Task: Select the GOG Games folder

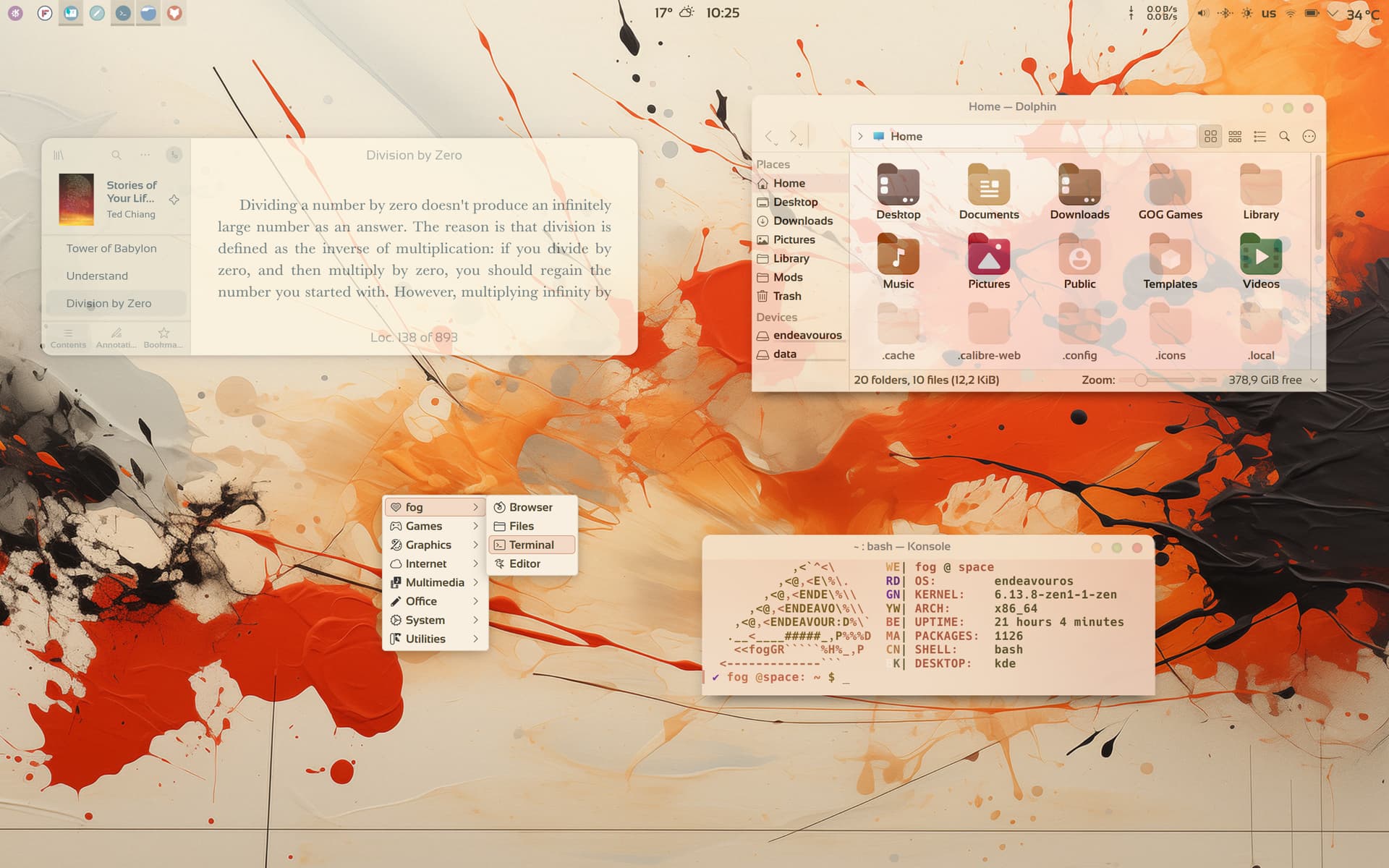Action: click(1170, 192)
